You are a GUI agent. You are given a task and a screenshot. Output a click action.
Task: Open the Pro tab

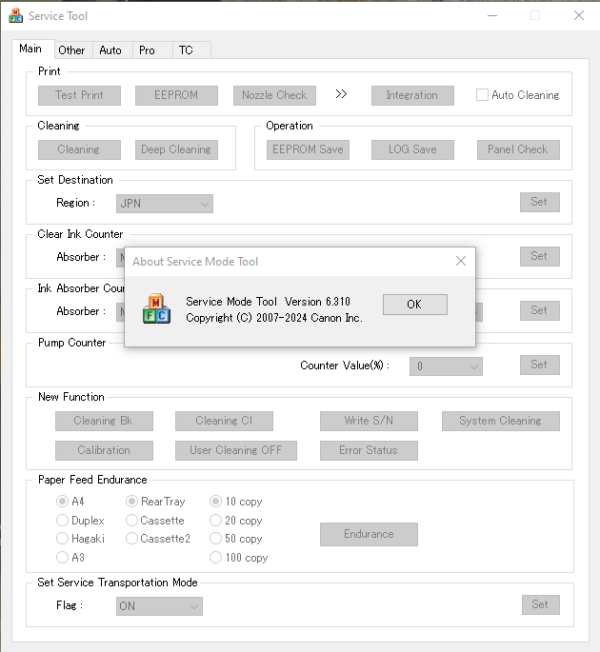[147, 50]
